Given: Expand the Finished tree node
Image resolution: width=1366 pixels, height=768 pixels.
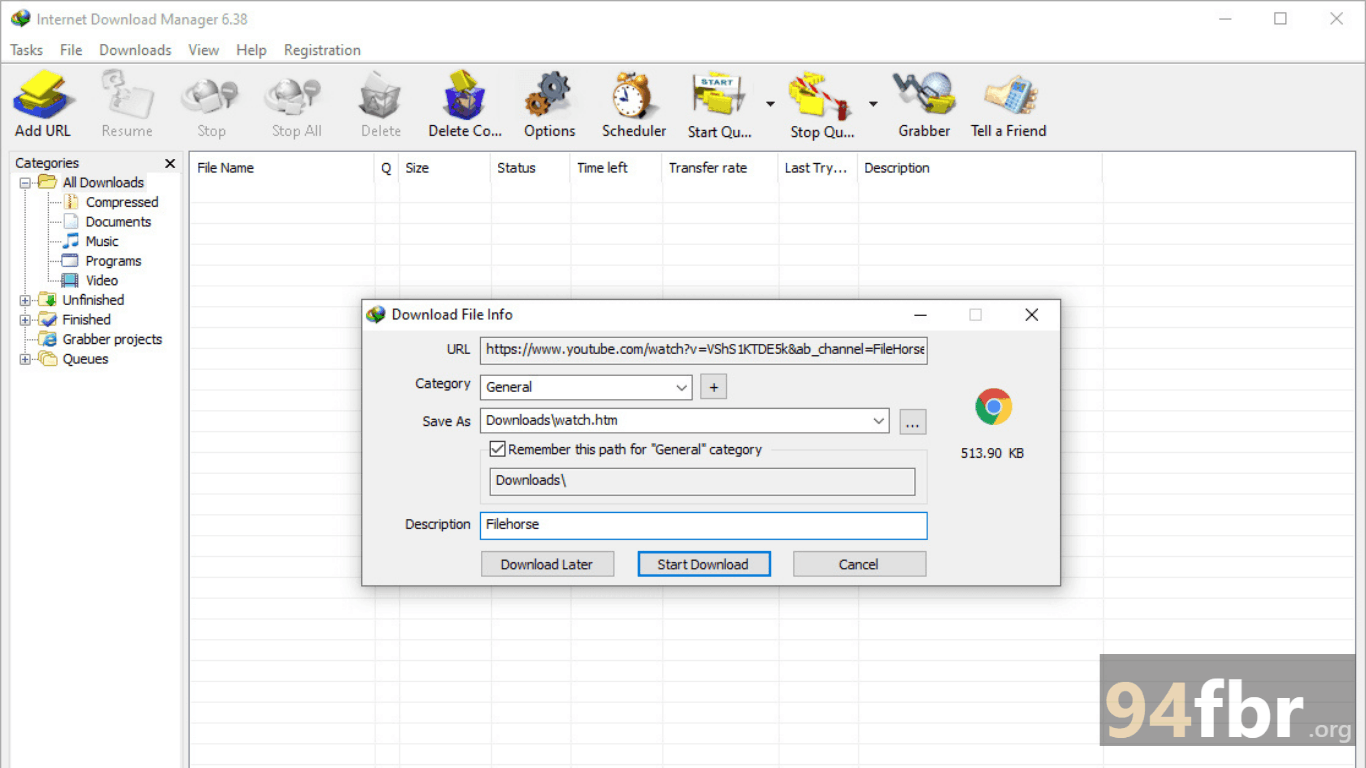Looking at the screenshot, I should tap(25, 320).
